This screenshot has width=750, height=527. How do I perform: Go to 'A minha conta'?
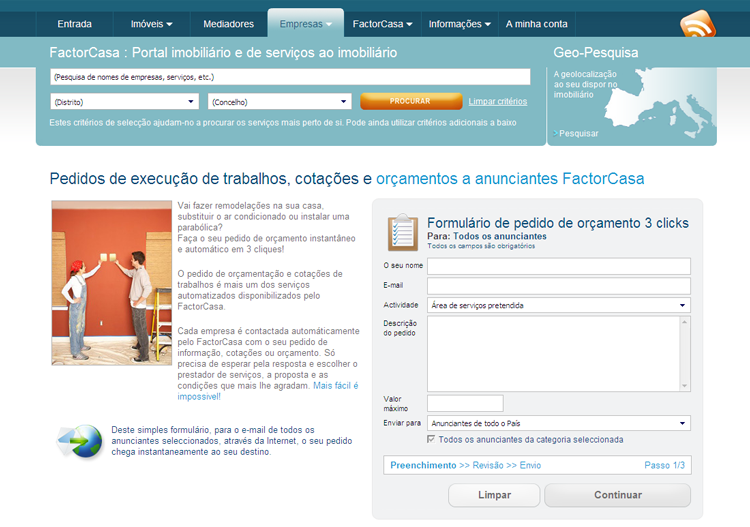pyautogui.click(x=536, y=23)
